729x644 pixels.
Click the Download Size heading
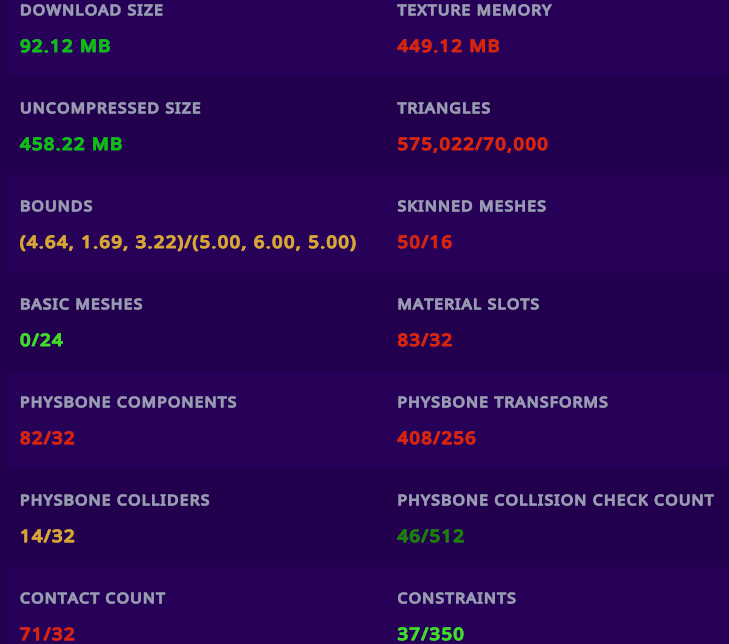92,10
